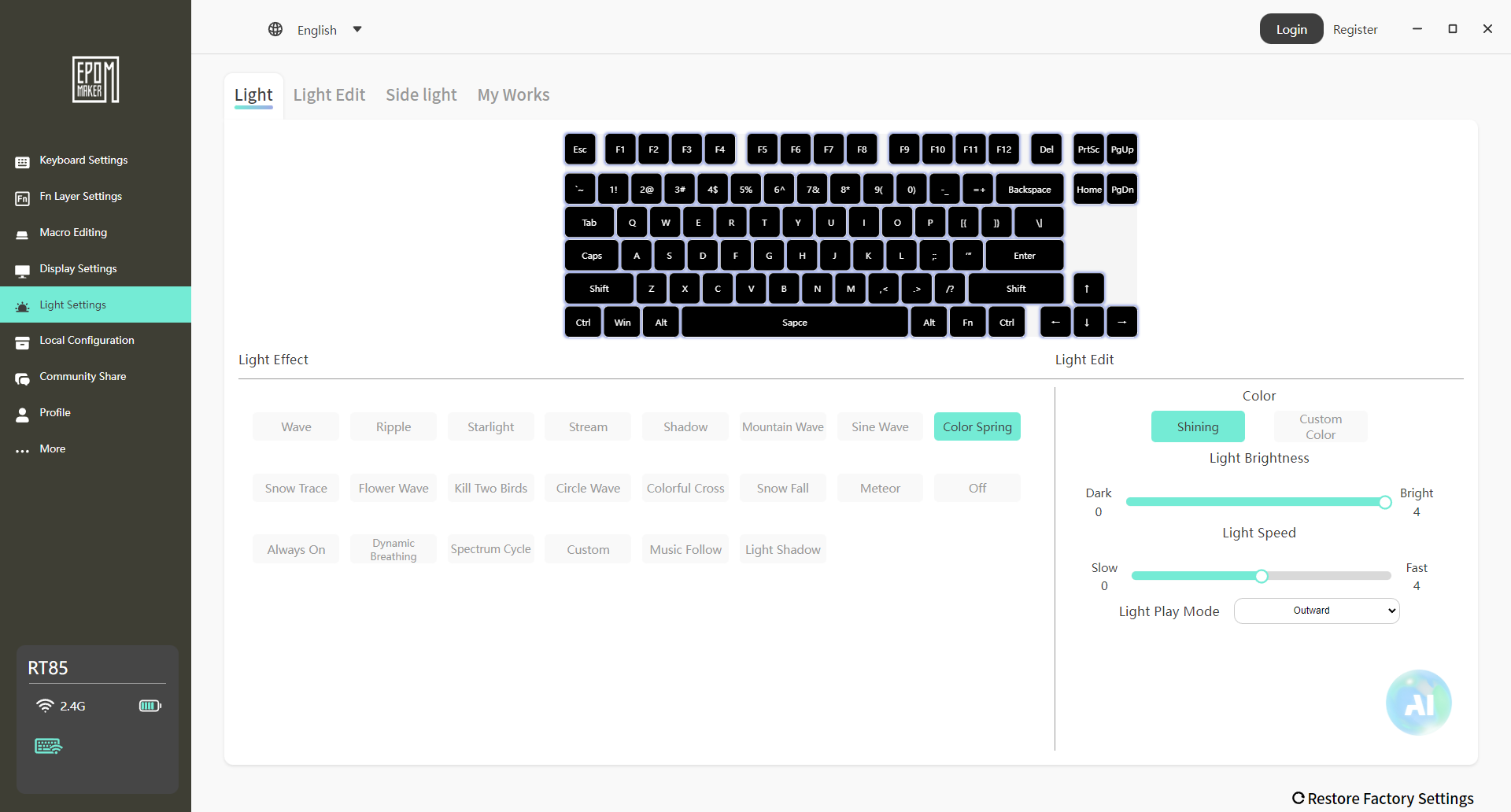Select the left arrow key
This screenshot has height=812, width=1511.
click(x=1055, y=322)
